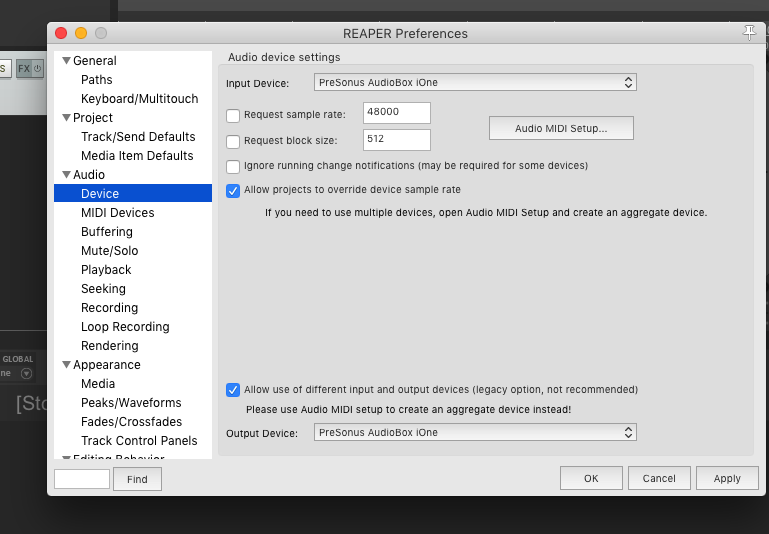The height and width of the screenshot is (534, 769).
Task: Toggle the track FX bypass power icon
Action: click(38, 69)
